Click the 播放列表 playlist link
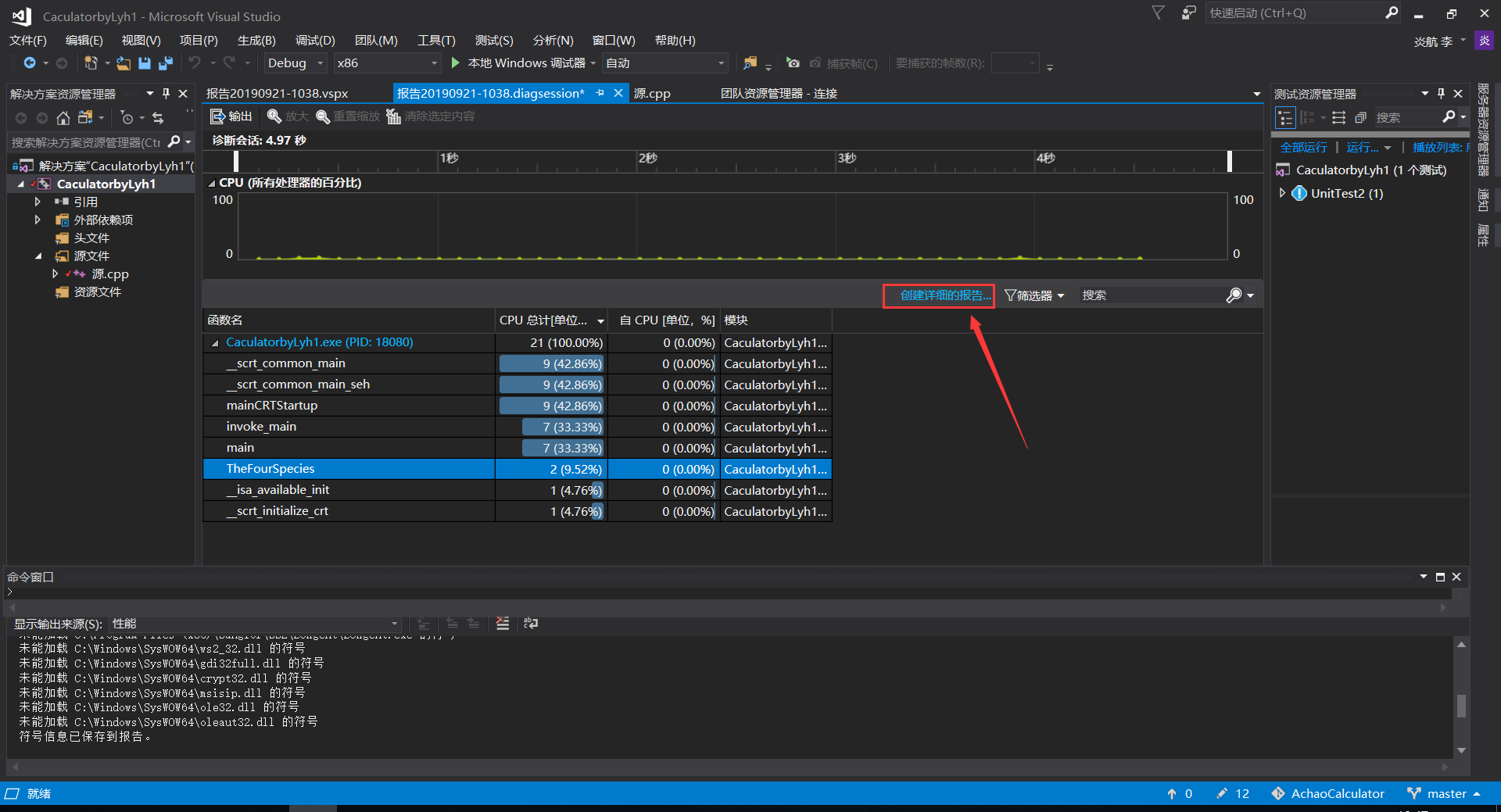Screen dimensions: 1501x812 pos(1440,147)
